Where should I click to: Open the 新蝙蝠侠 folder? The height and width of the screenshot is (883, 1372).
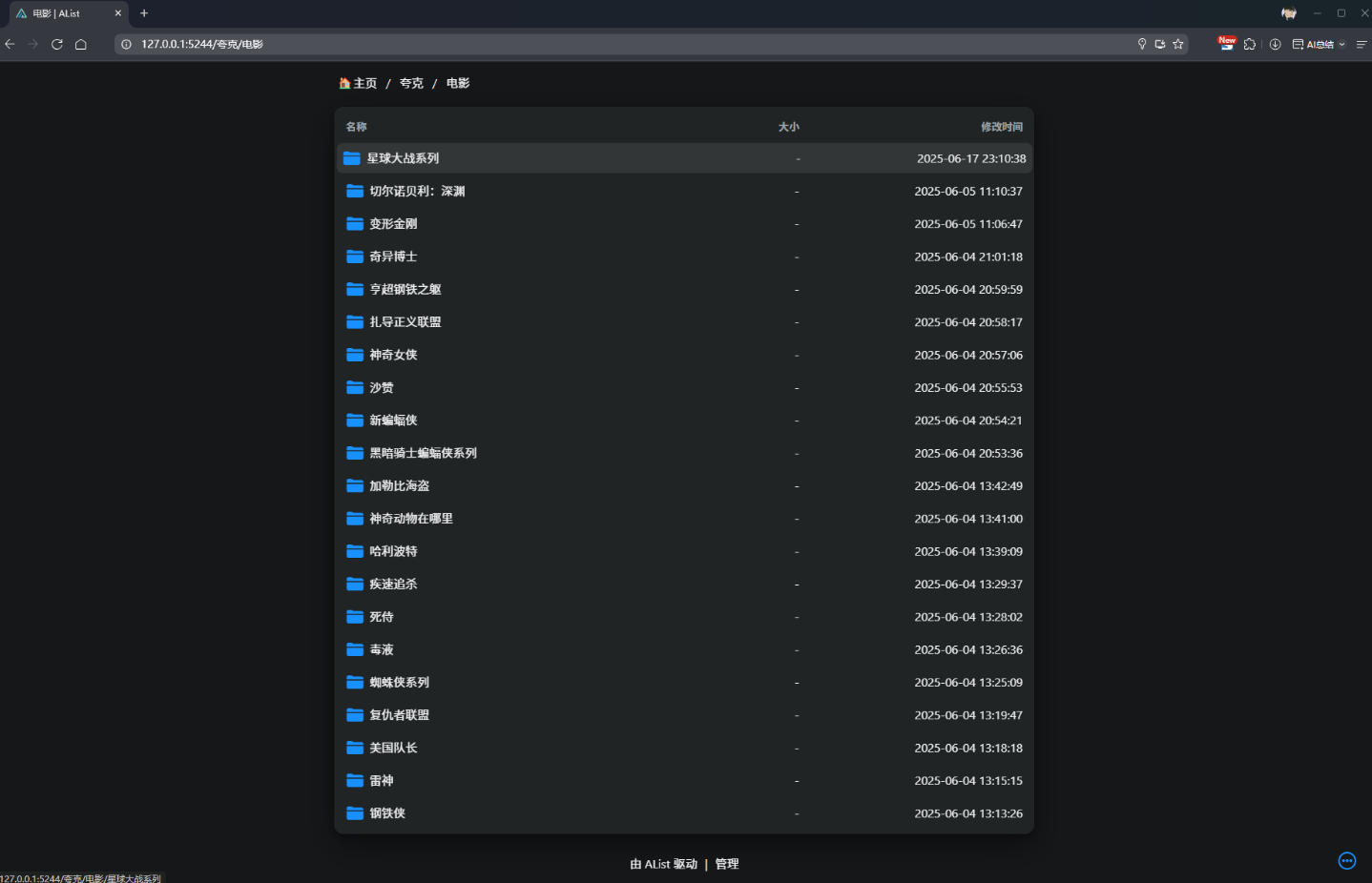[x=684, y=421]
